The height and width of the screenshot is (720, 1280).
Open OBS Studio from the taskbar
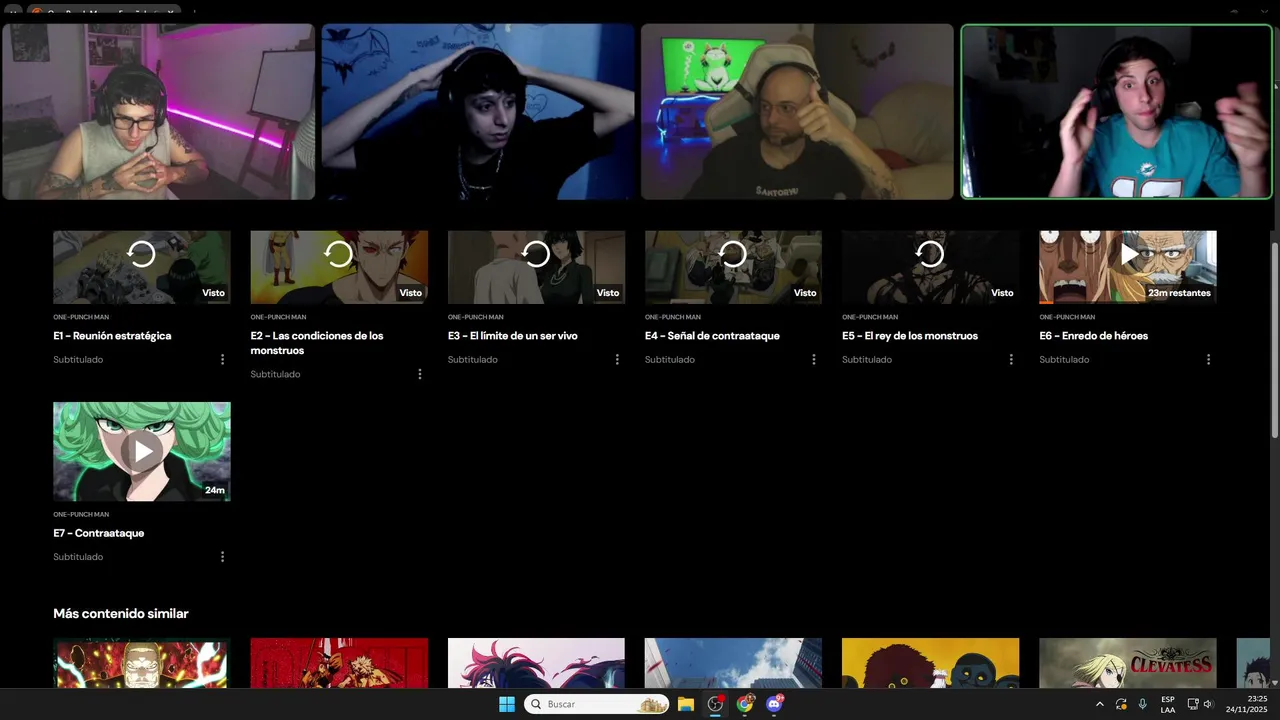715,704
